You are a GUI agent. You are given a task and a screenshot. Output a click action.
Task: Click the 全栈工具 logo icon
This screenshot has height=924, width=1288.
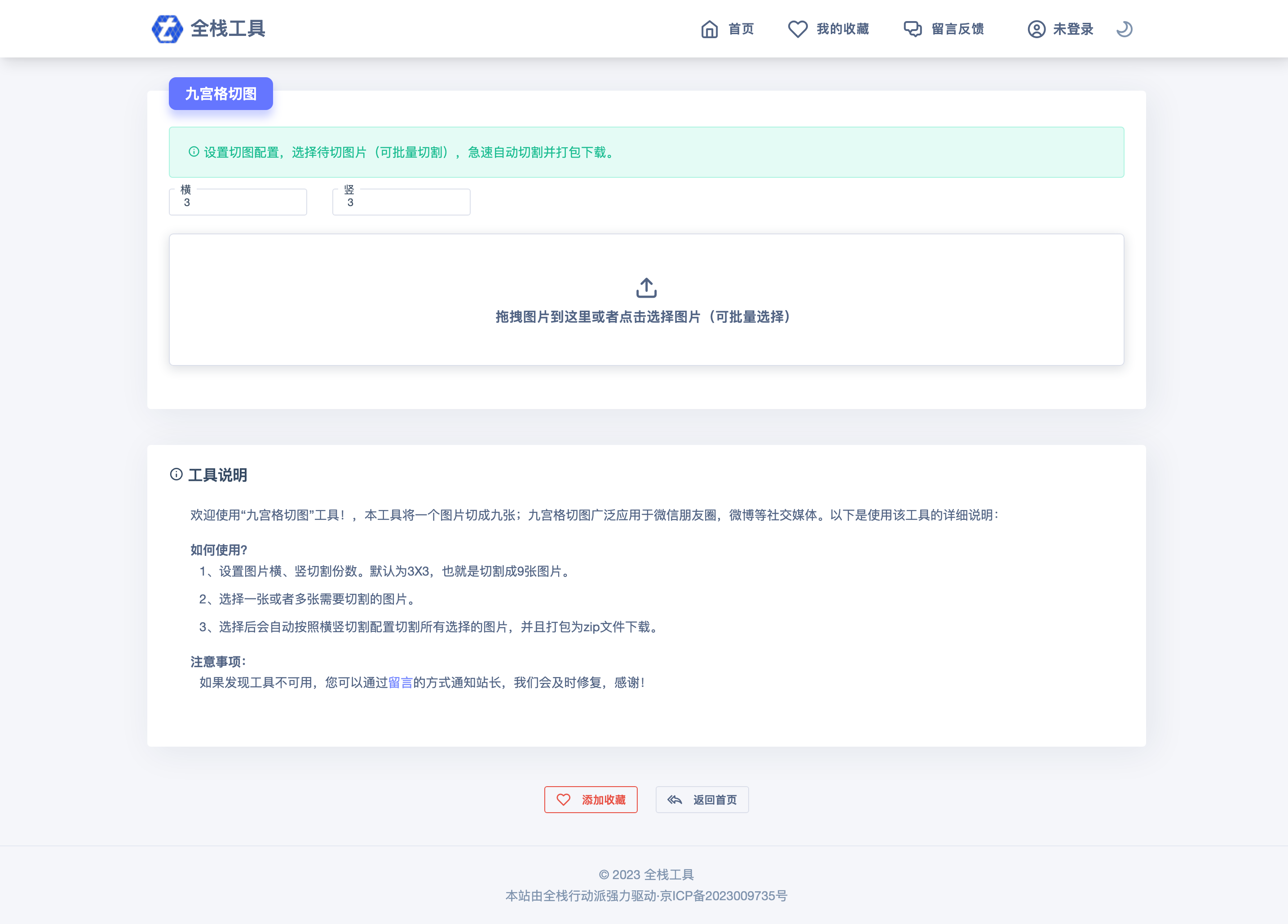(167, 29)
